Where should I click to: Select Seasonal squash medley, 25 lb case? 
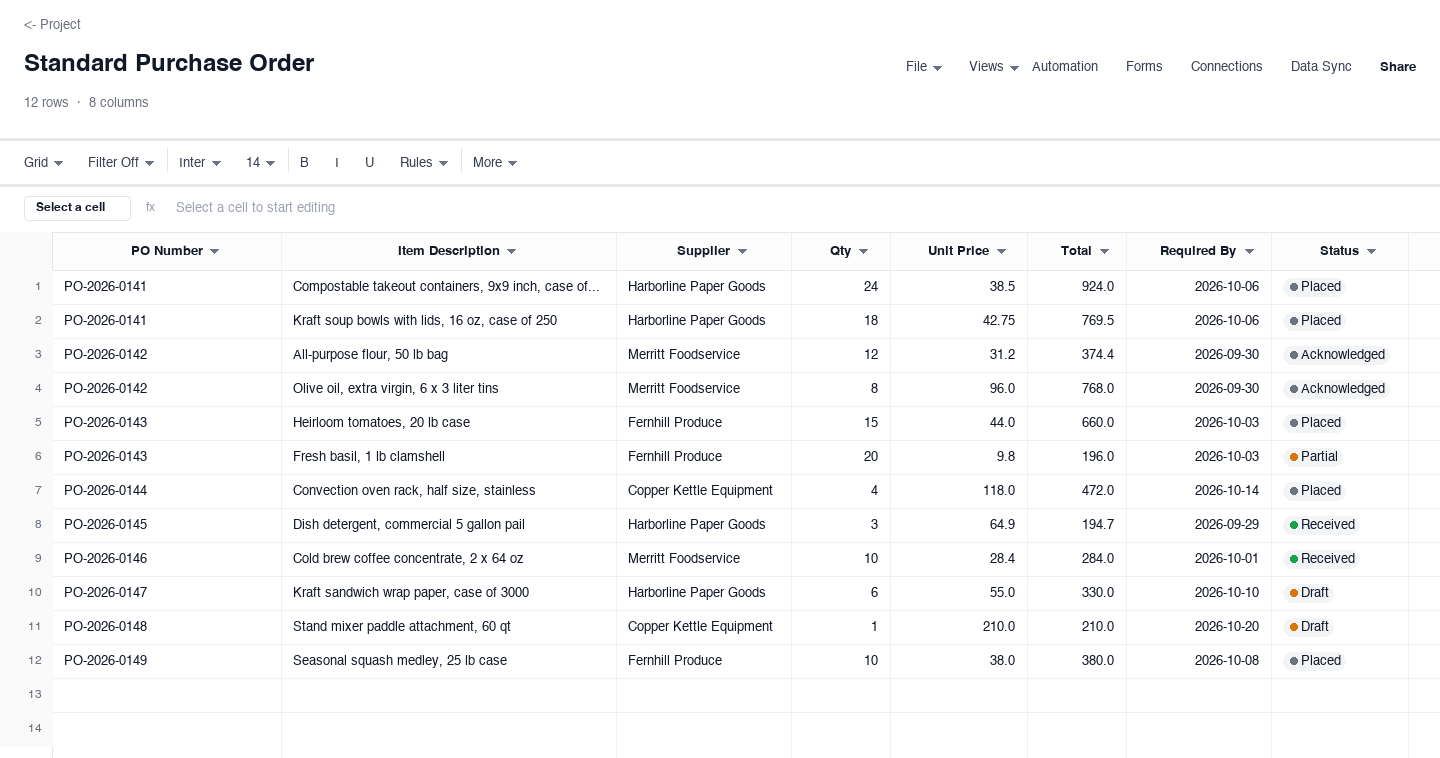(449, 661)
